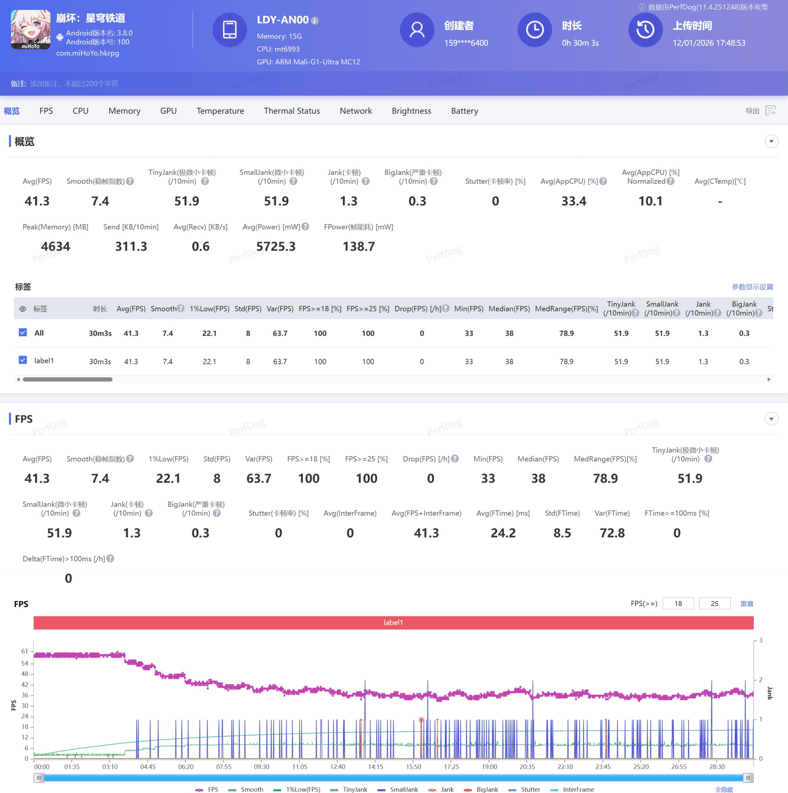Screen dimensions: 788x793
Task: Click the creator user avatar icon
Action: pos(416,30)
